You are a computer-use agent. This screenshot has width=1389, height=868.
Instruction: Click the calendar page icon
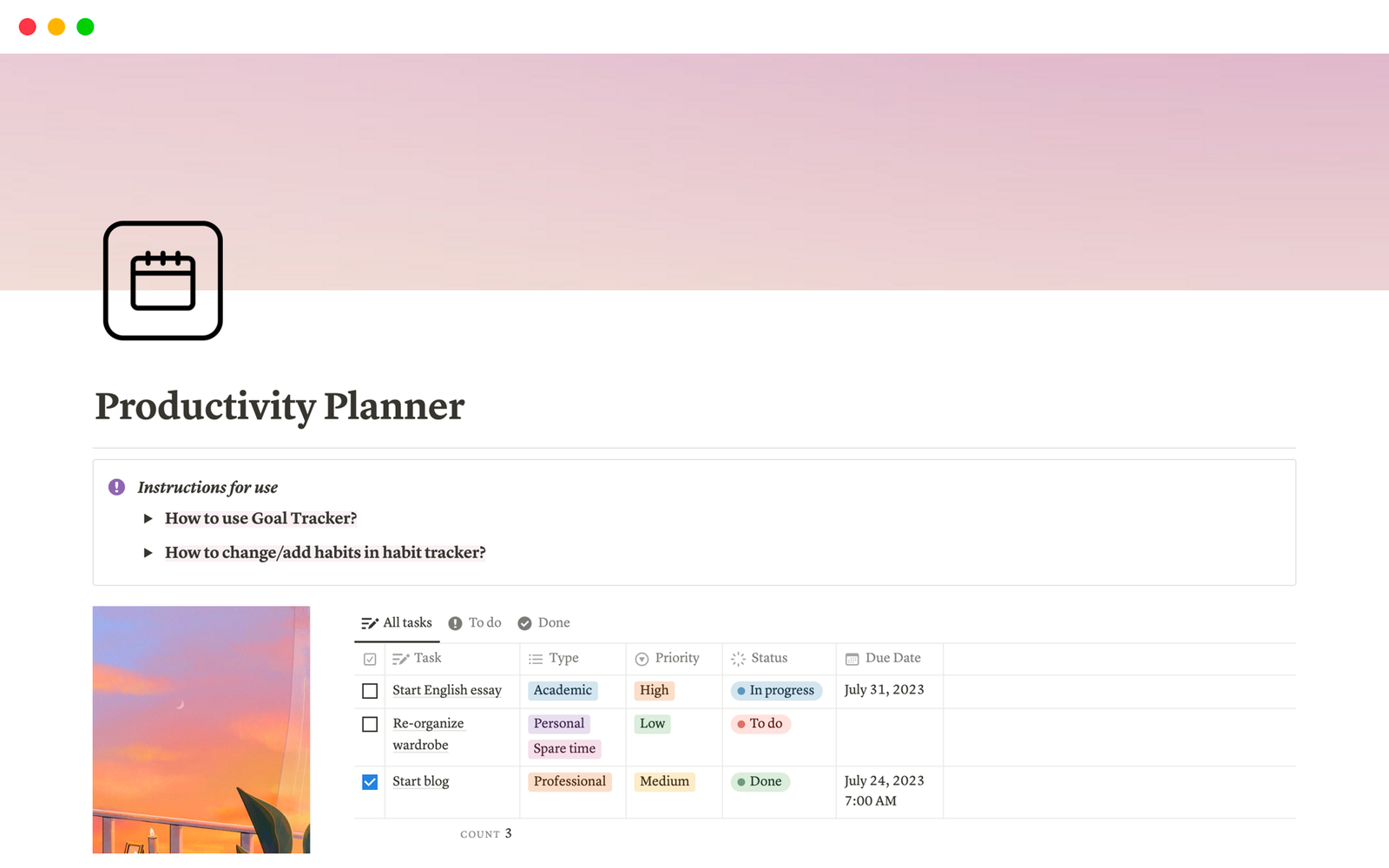point(163,280)
